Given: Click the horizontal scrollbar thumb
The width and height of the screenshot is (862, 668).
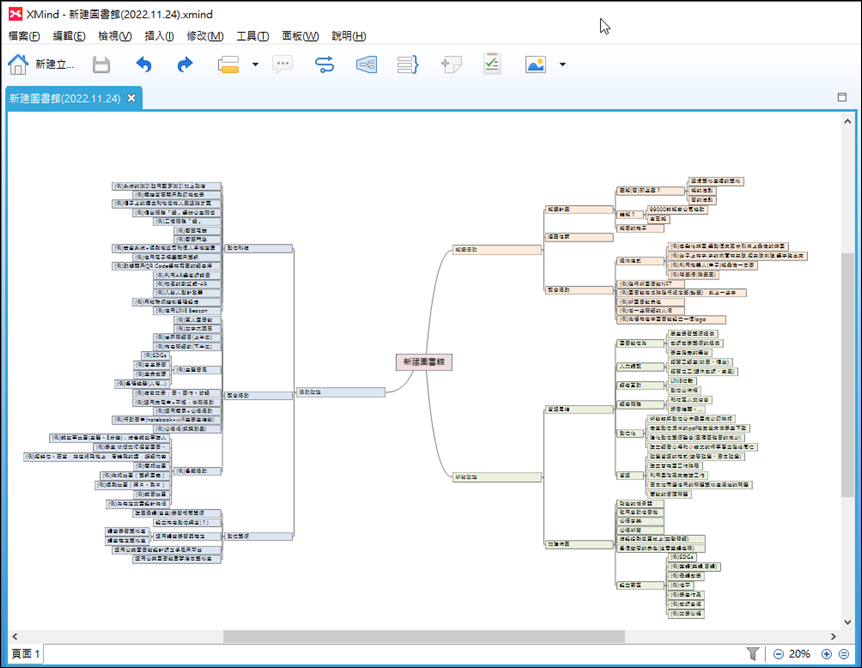Looking at the screenshot, I should [x=424, y=637].
